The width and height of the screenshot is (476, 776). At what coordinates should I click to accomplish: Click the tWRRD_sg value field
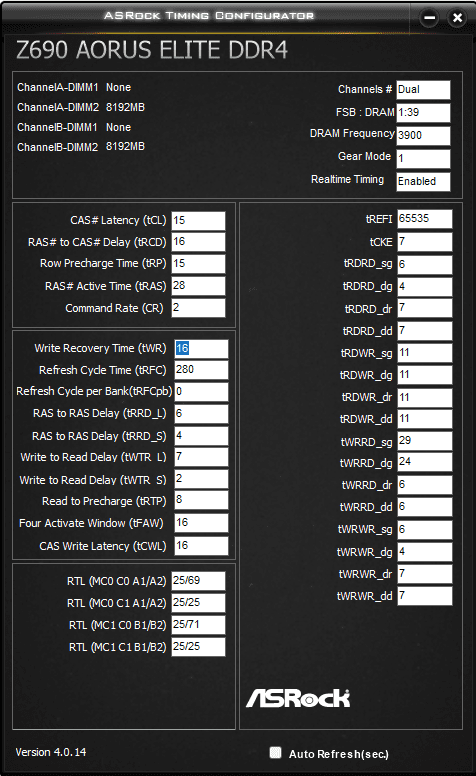click(425, 441)
